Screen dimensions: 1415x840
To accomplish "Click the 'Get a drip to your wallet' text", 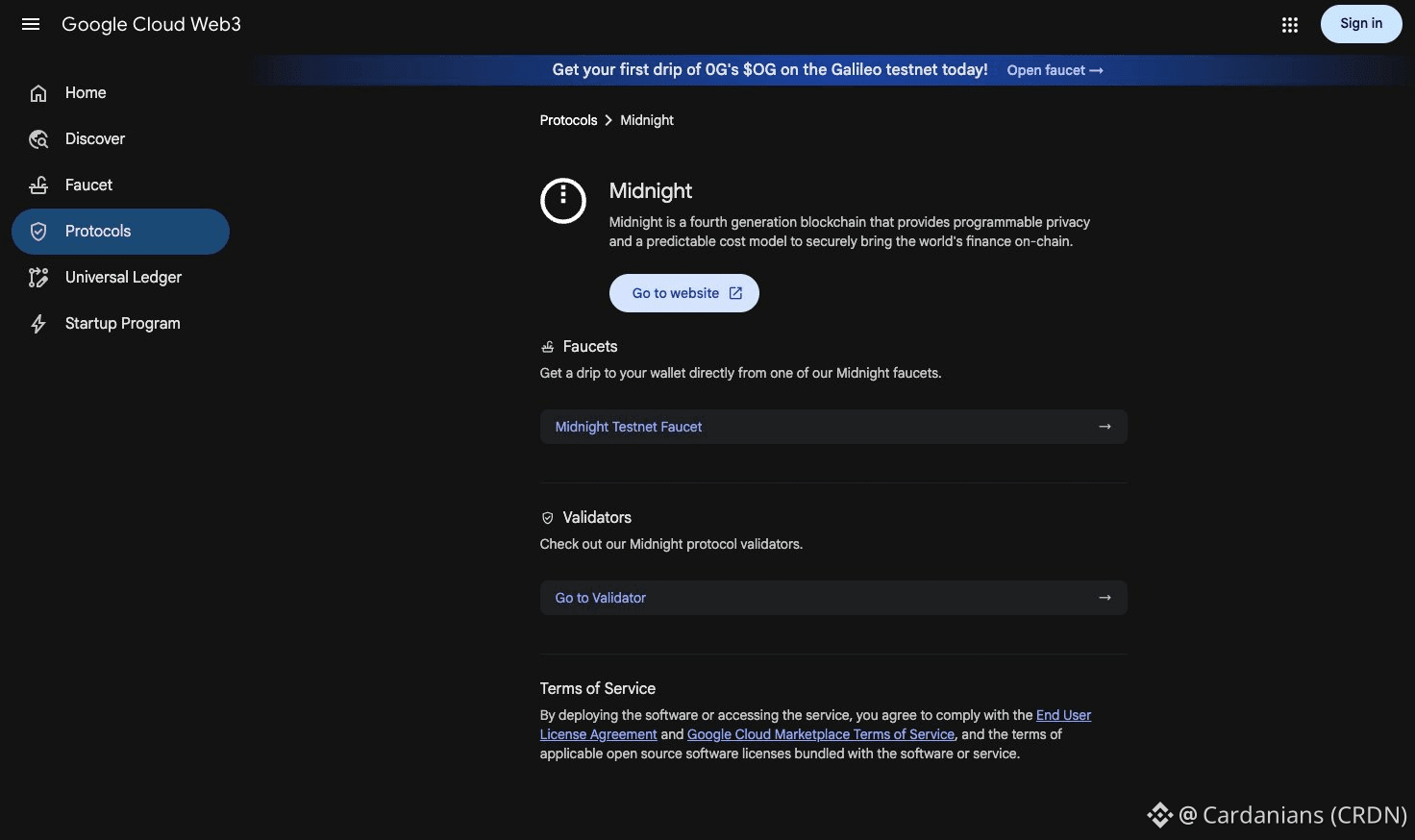I will (x=740, y=373).
